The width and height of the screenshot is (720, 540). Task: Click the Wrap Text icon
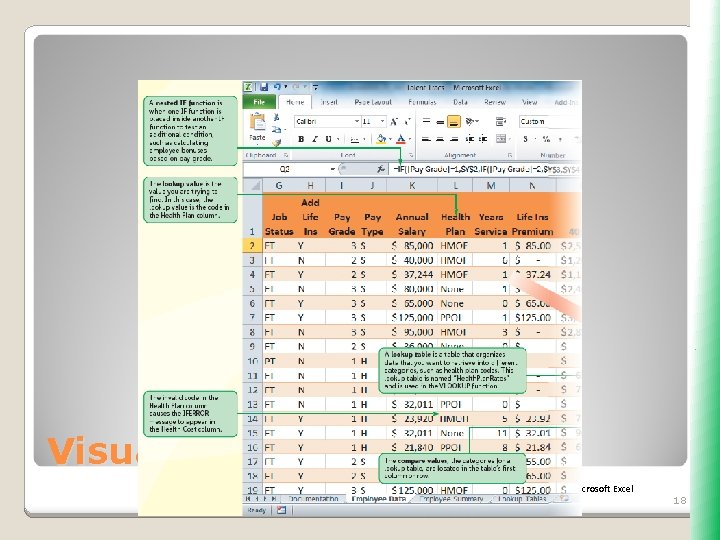click(x=501, y=121)
